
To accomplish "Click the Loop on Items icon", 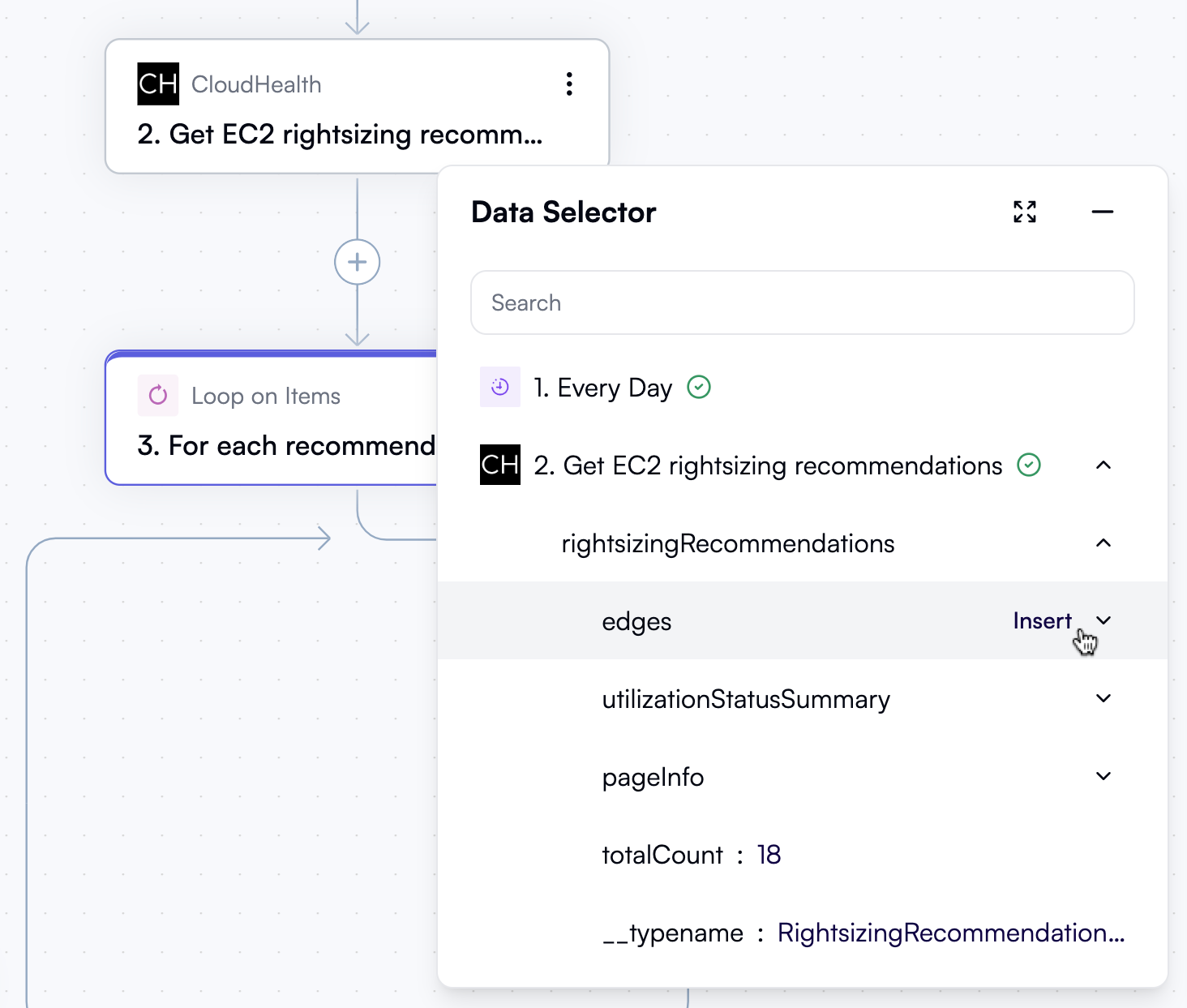I will coord(158,396).
